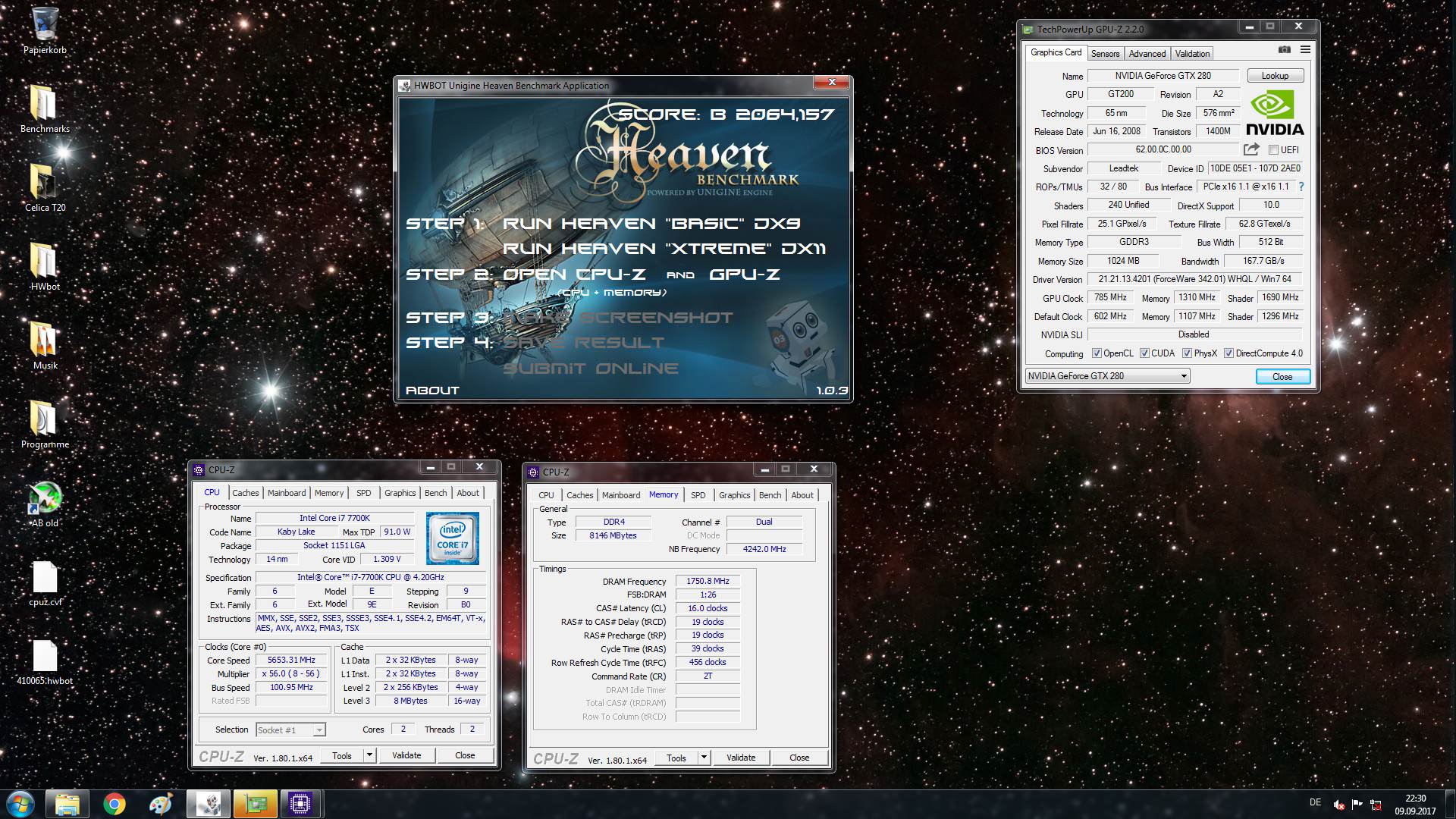Open File Explorer from the taskbar
This screenshot has height=819, width=1456.
tap(67, 804)
